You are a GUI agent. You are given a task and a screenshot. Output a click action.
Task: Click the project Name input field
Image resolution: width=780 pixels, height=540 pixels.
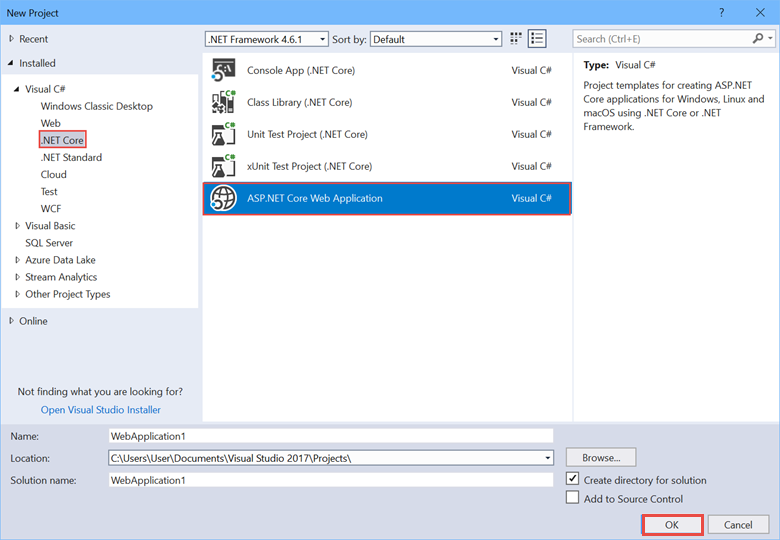[331, 436]
